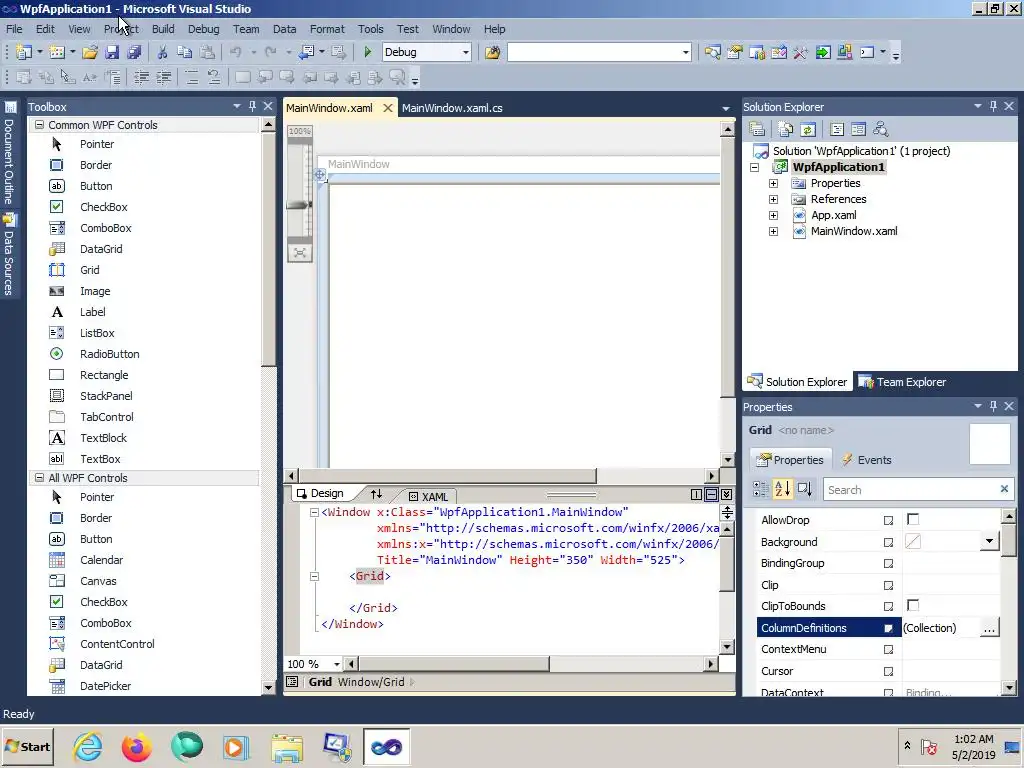Pick the Label control in Toolbox
Viewport: 1024px width, 768px height.
92,312
